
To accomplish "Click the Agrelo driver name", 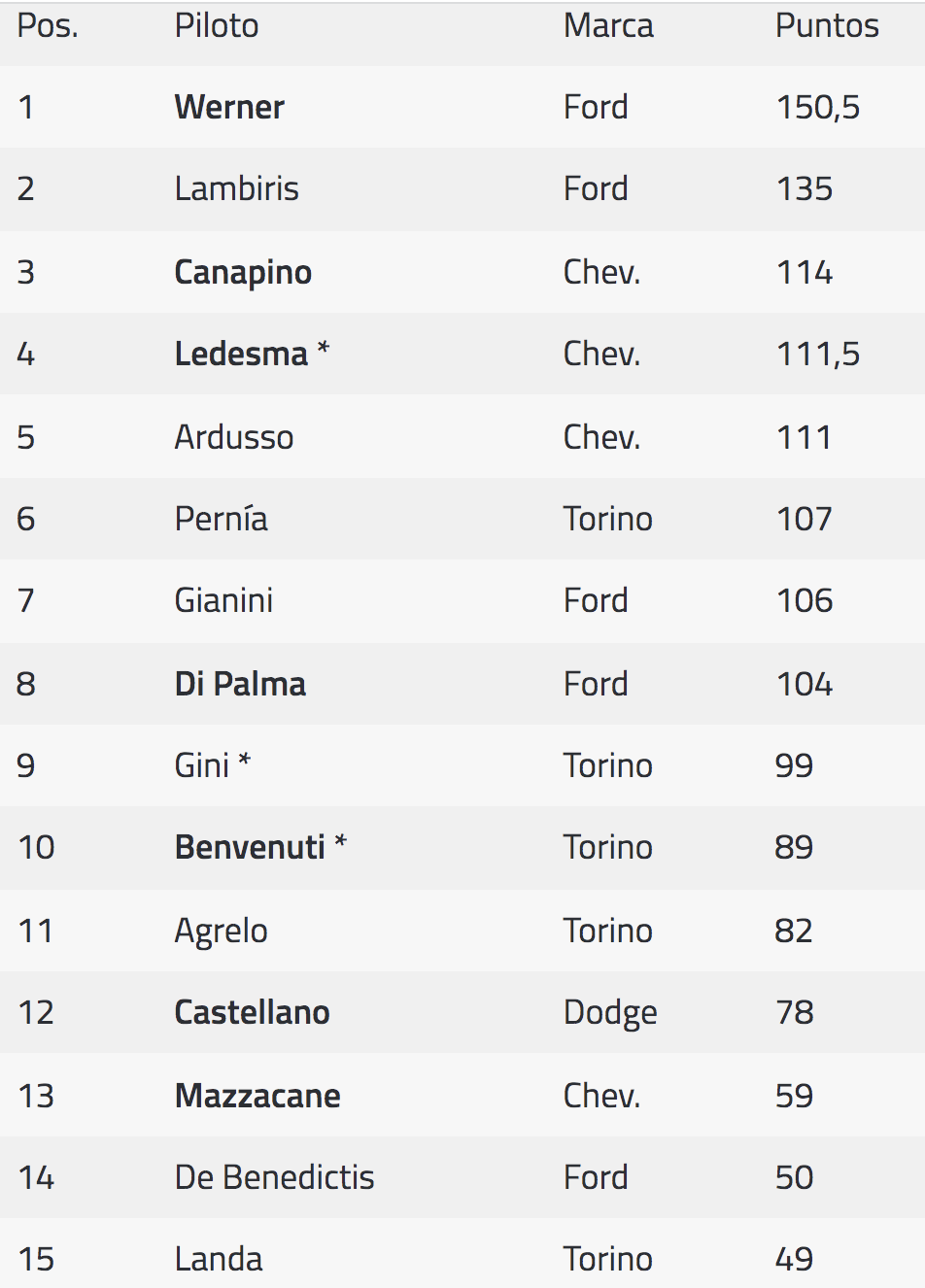I will coord(222,931).
